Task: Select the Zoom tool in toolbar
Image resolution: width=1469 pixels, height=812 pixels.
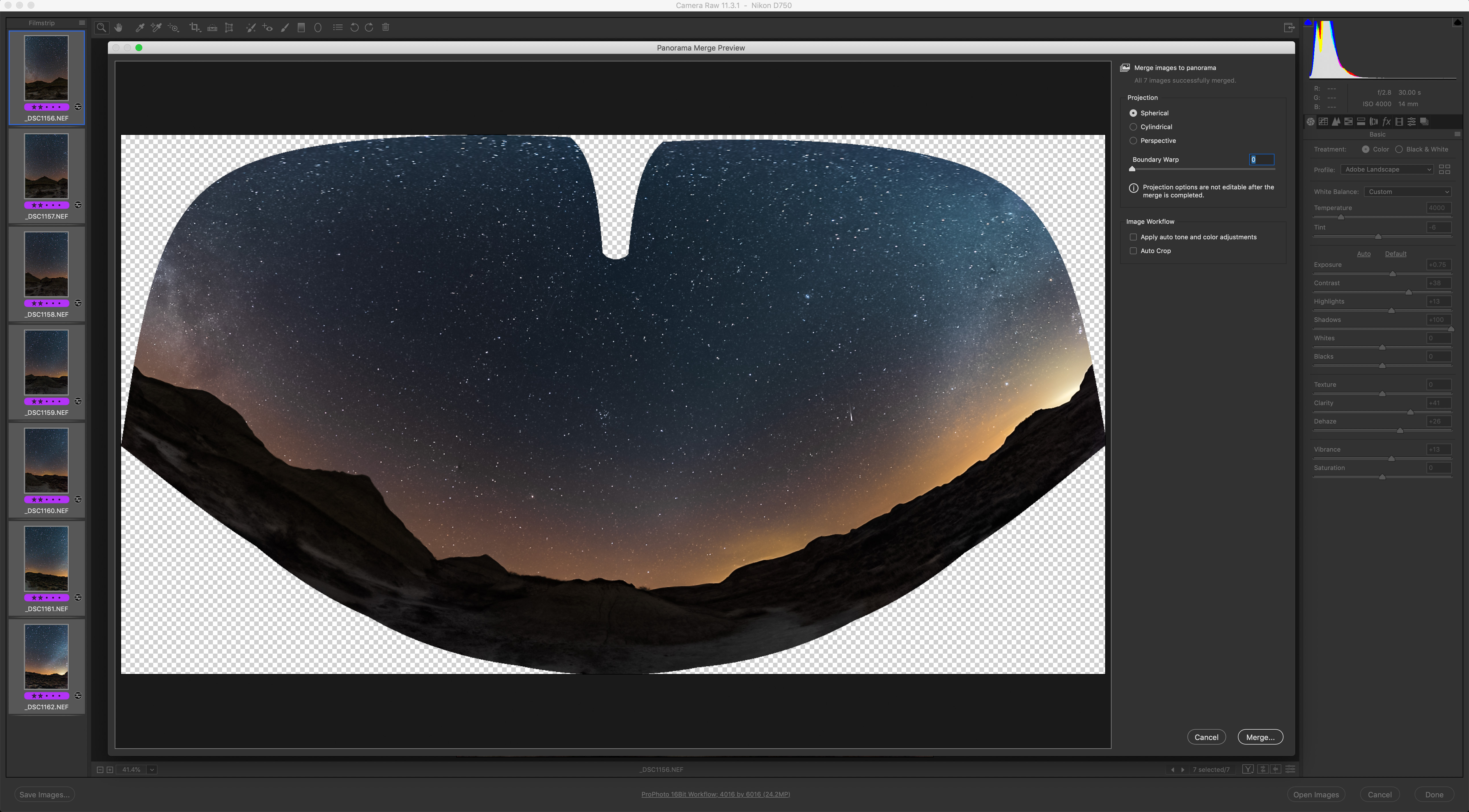Action: click(102, 27)
